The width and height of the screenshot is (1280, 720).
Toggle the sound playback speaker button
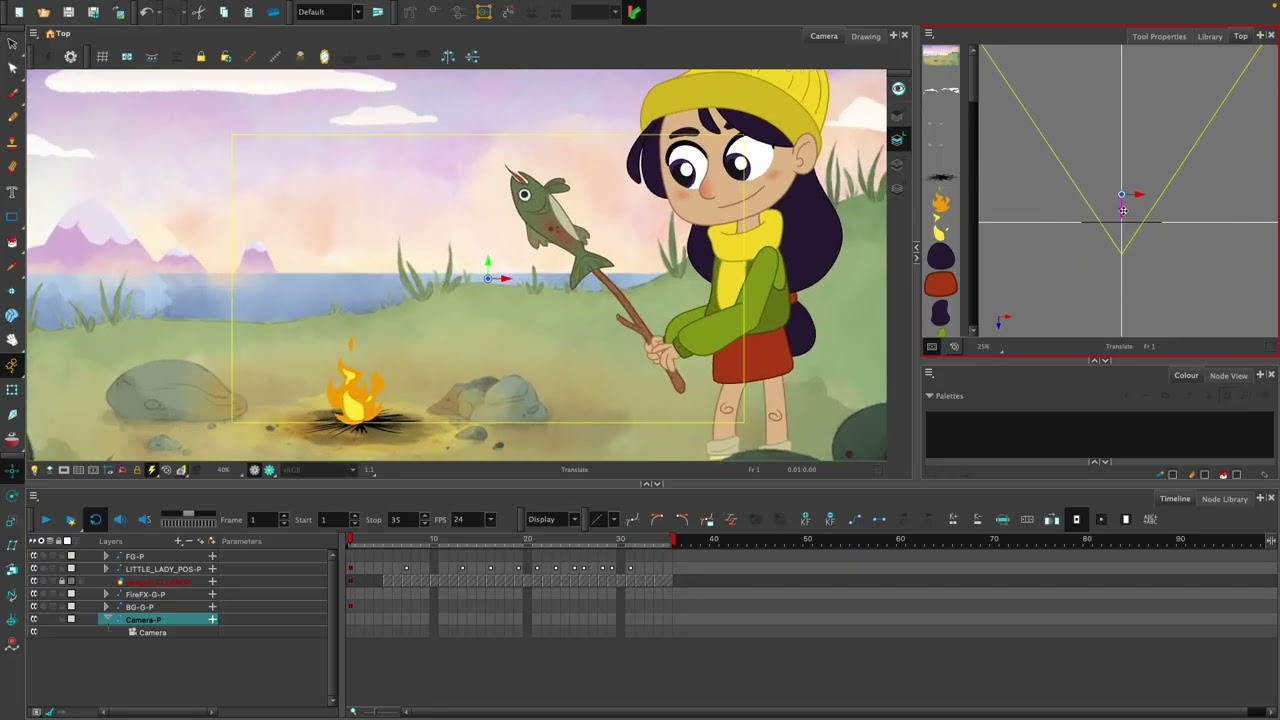click(x=120, y=519)
